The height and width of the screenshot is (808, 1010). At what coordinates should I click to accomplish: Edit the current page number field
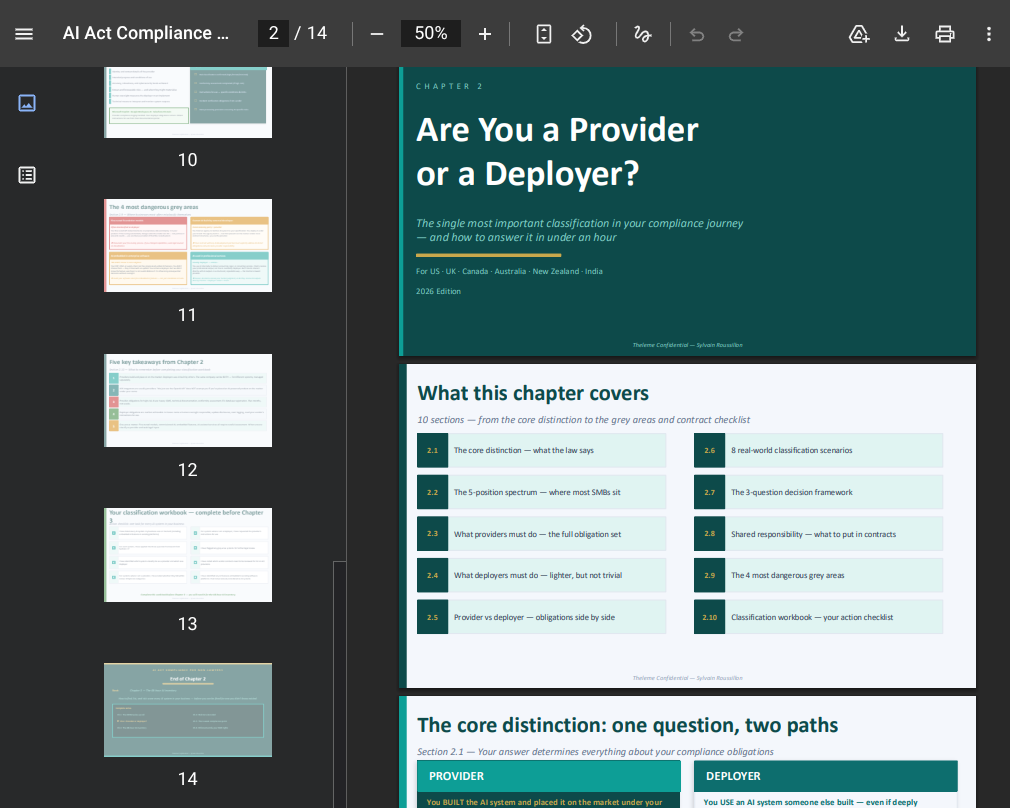point(274,34)
